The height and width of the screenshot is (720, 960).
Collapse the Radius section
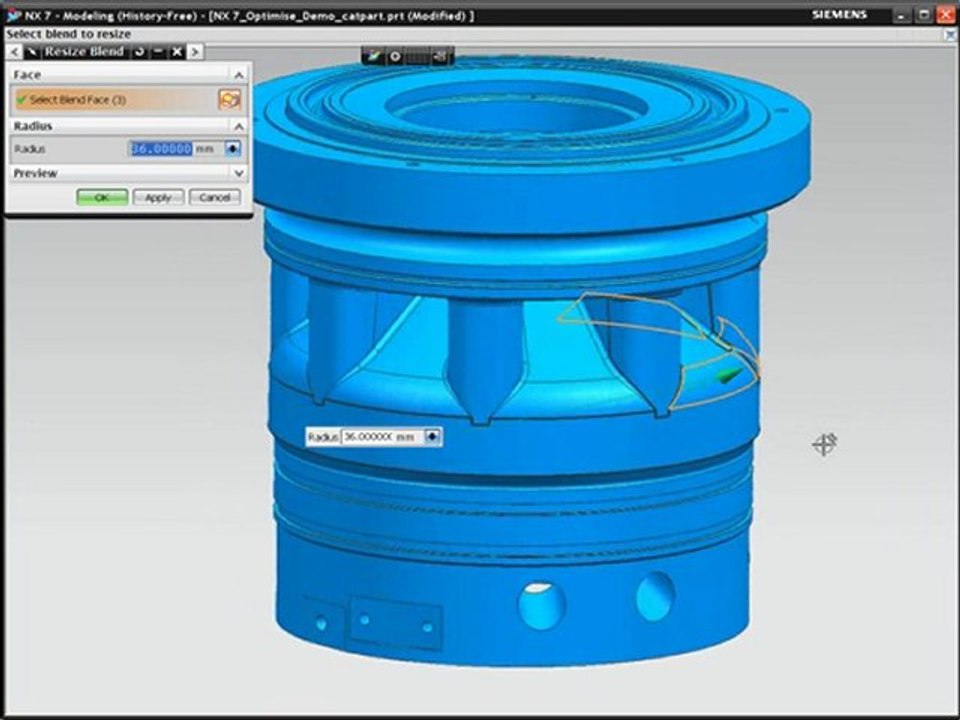tap(239, 126)
